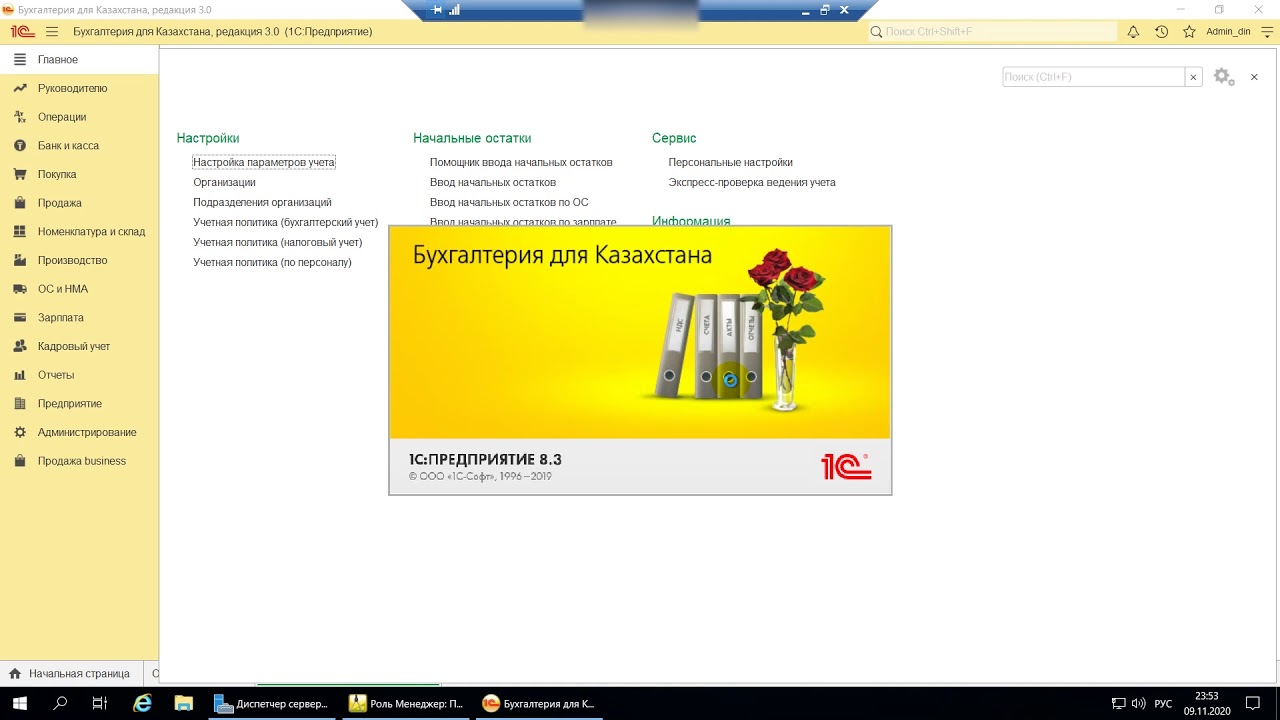Switch to Роль Менеджер taskbar window

[406, 704]
